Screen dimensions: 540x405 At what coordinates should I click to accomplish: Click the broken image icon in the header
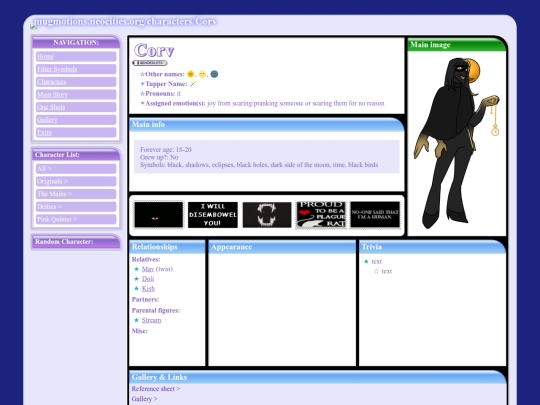pyautogui.click(x=33, y=26)
